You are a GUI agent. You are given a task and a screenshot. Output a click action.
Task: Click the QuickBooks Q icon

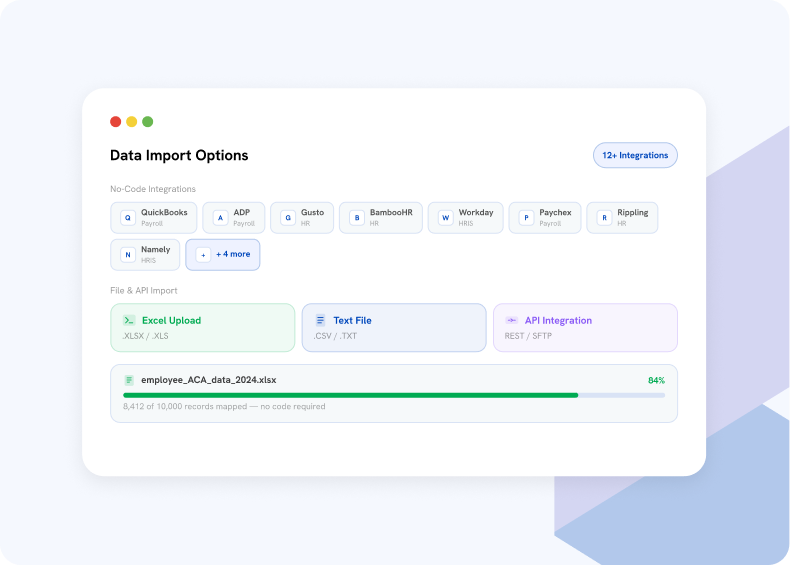point(128,218)
